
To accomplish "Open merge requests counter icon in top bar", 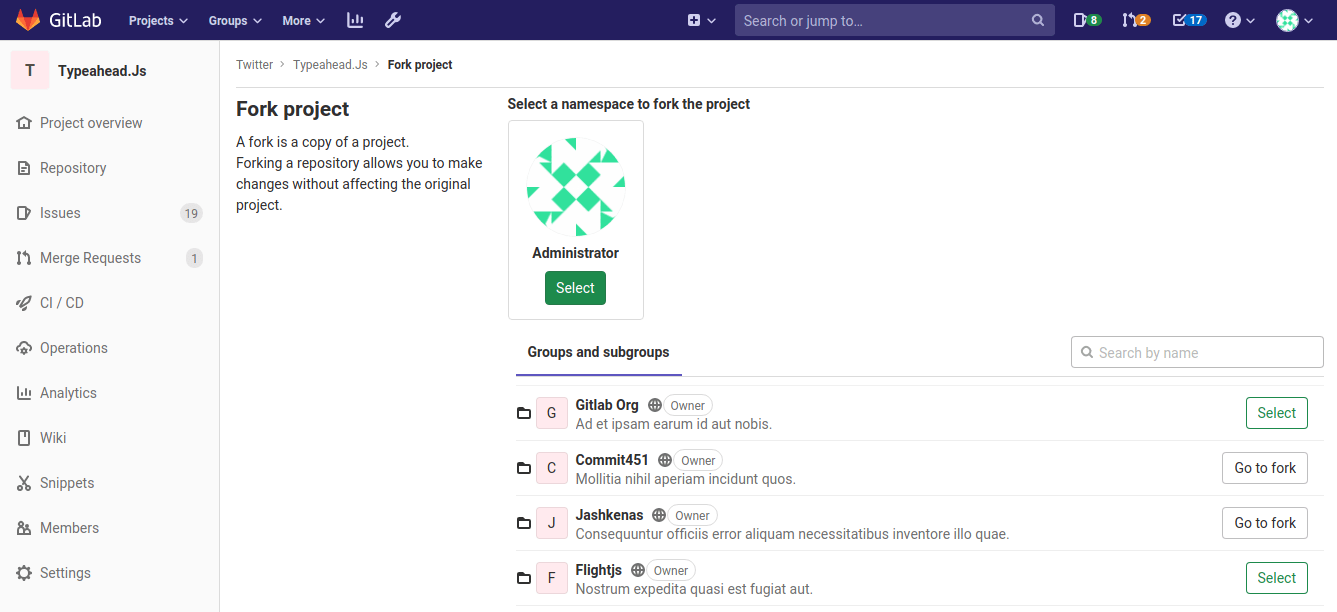I will 1136,20.
